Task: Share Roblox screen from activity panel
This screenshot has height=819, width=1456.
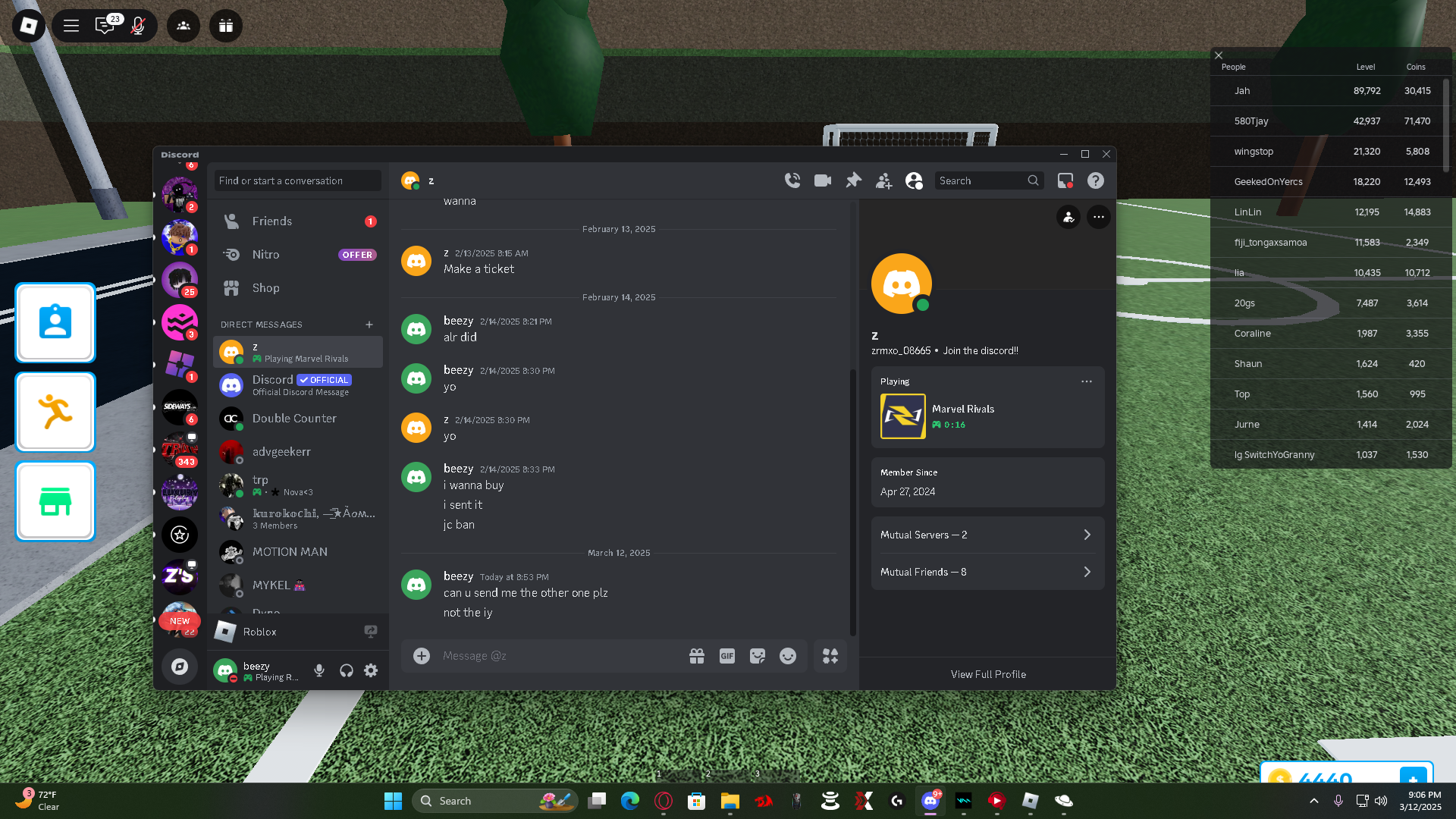Action: point(371,631)
